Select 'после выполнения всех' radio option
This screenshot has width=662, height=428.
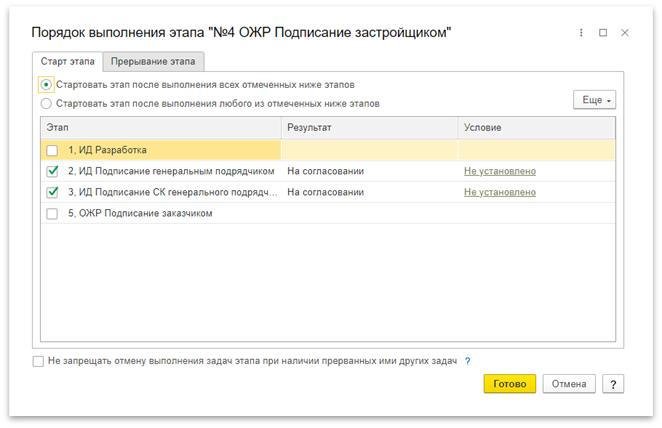point(47,85)
